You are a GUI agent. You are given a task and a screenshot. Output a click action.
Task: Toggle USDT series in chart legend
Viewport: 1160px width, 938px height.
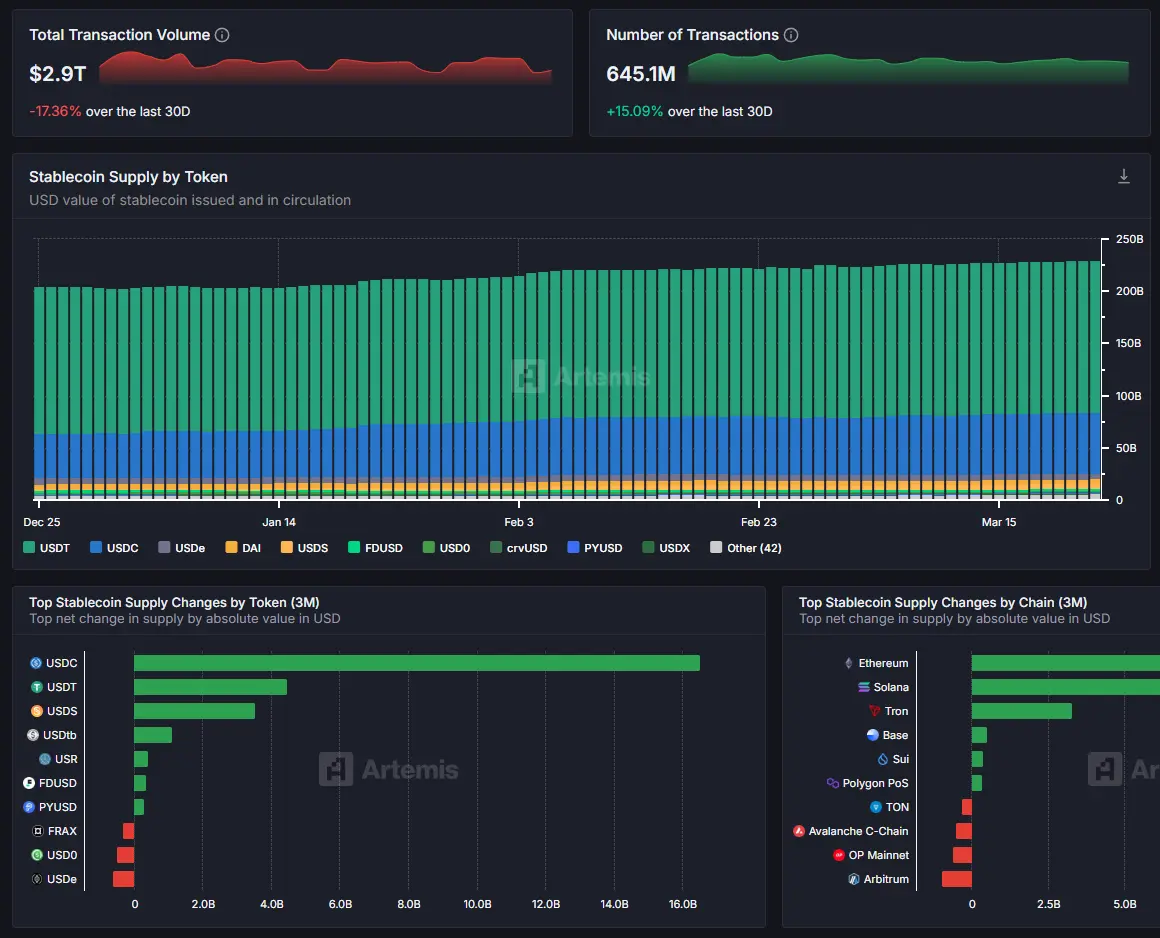(46, 547)
